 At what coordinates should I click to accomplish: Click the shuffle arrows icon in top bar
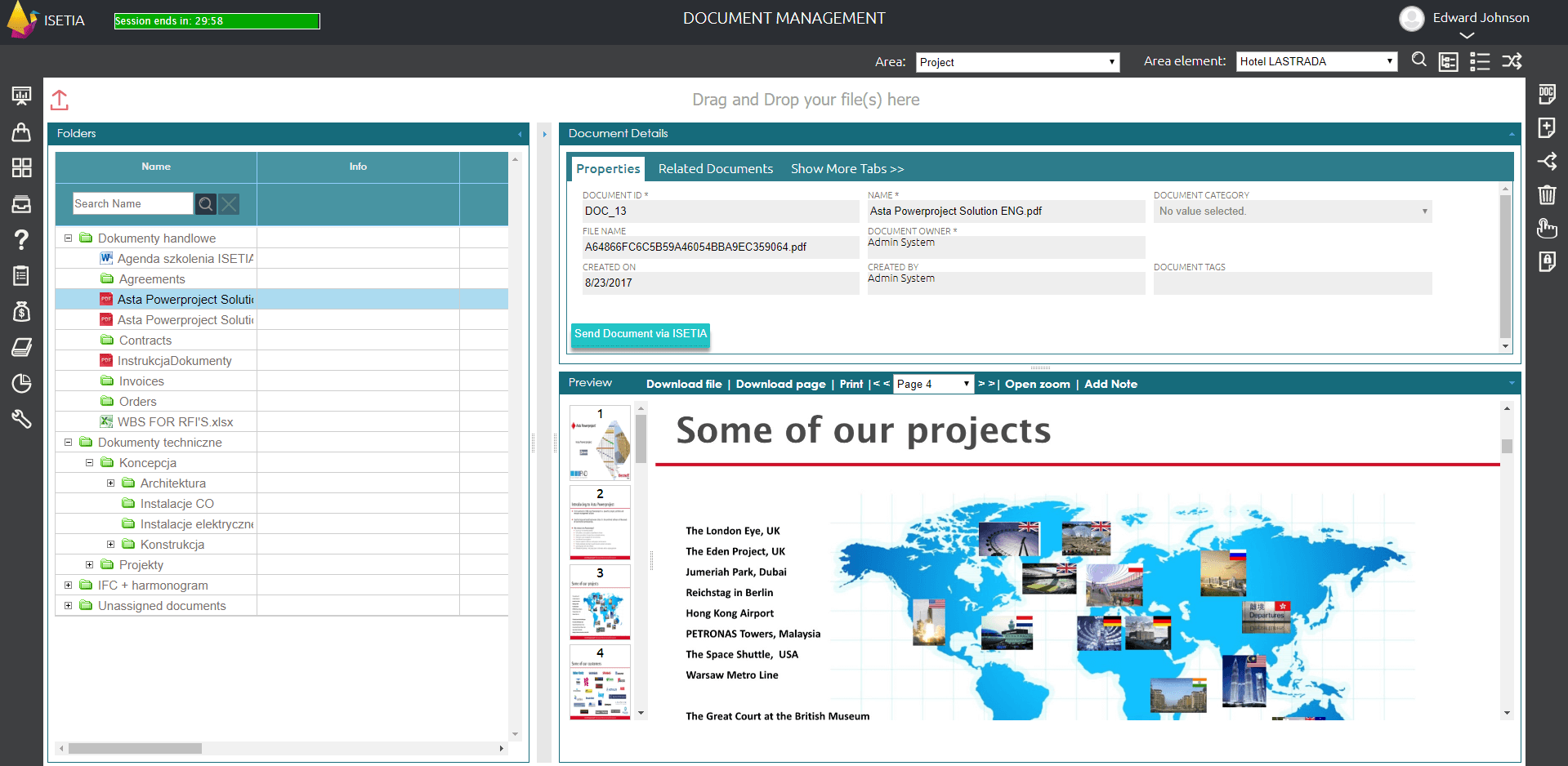(1512, 61)
